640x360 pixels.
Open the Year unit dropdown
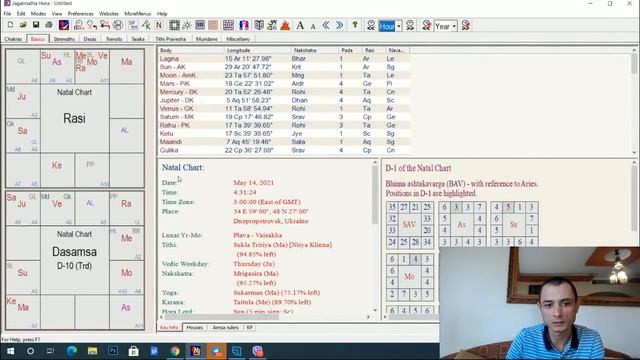[x=454, y=26]
